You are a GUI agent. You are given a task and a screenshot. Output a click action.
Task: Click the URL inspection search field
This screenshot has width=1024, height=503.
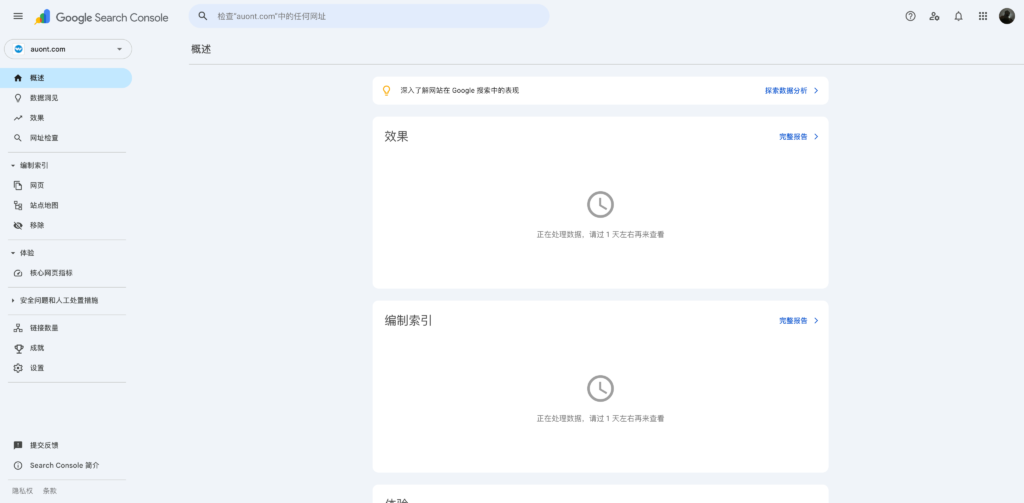point(369,16)
